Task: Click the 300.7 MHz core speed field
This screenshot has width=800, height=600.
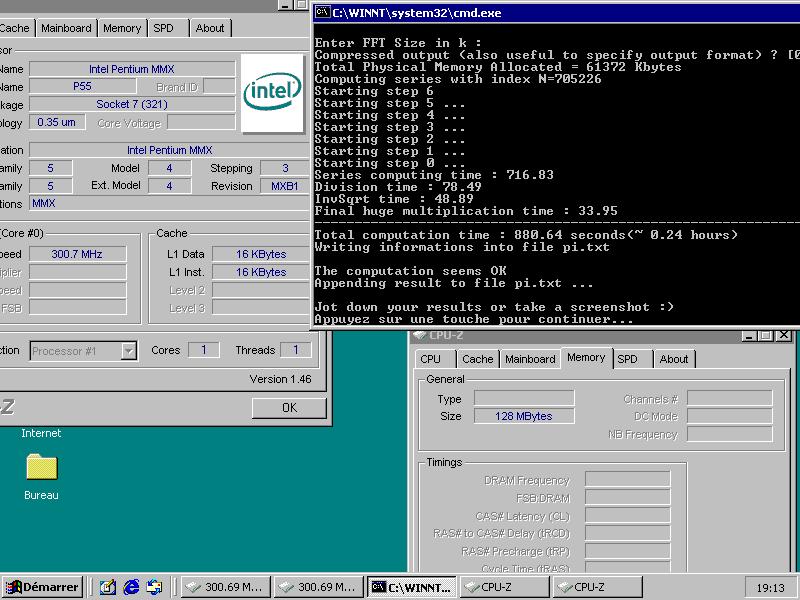Action: click(x=78, y=254)
